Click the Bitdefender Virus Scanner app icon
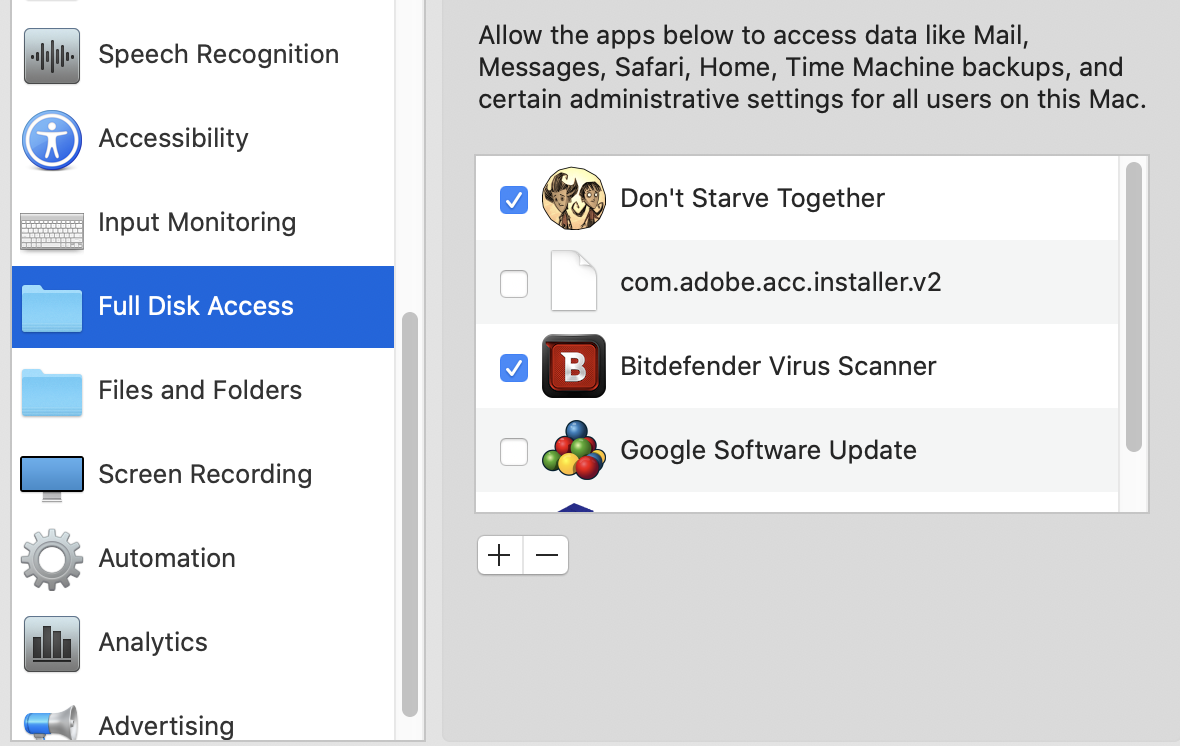This screenshot has width=1180, height=746. pyautogui.click(x=573, y=366)
